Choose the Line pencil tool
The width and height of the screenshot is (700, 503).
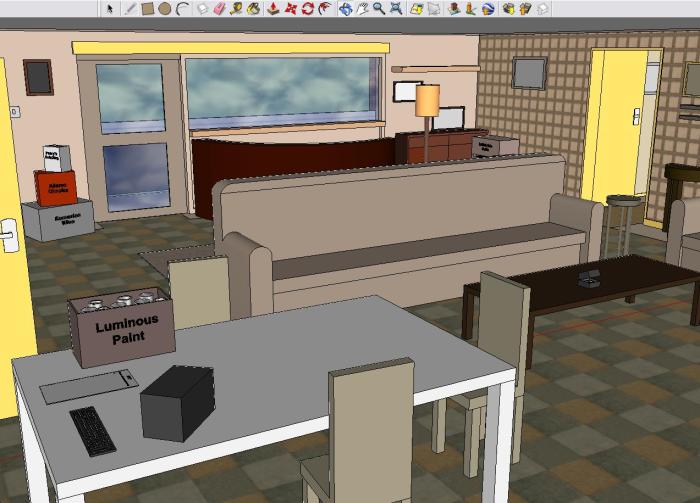click(x=130, y=8)
